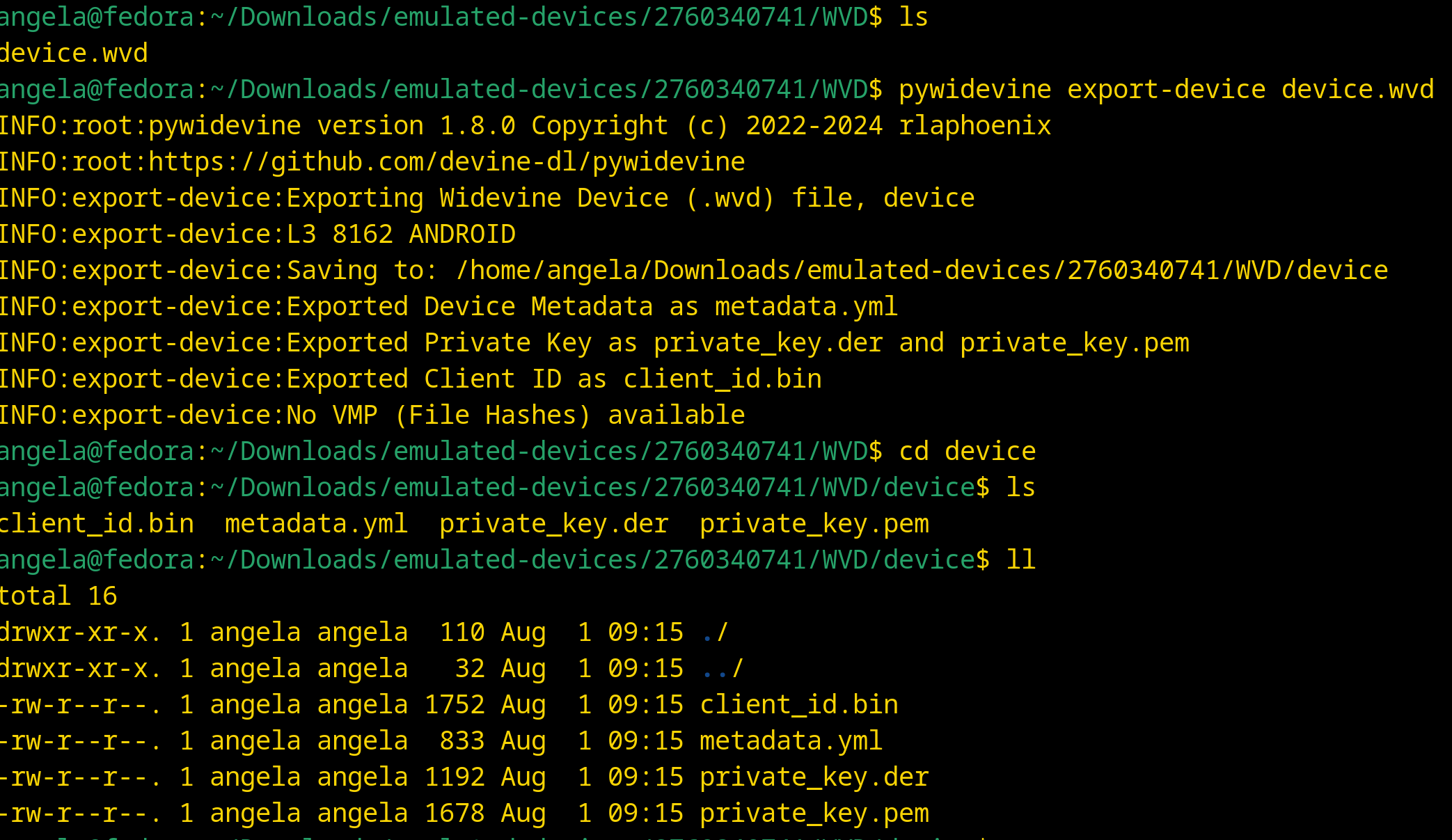
Task: Click metadata.yml in 'Exported Device Metadata' line
Action: 806,307
